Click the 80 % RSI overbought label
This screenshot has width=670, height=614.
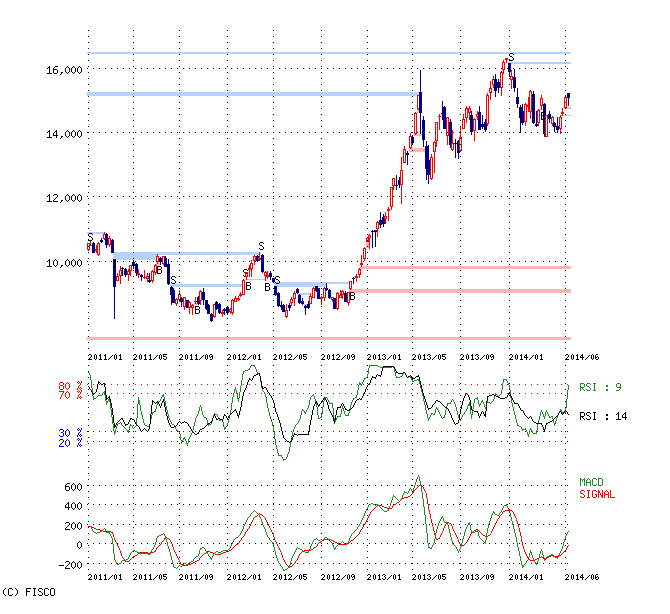[x=69, y=386]
